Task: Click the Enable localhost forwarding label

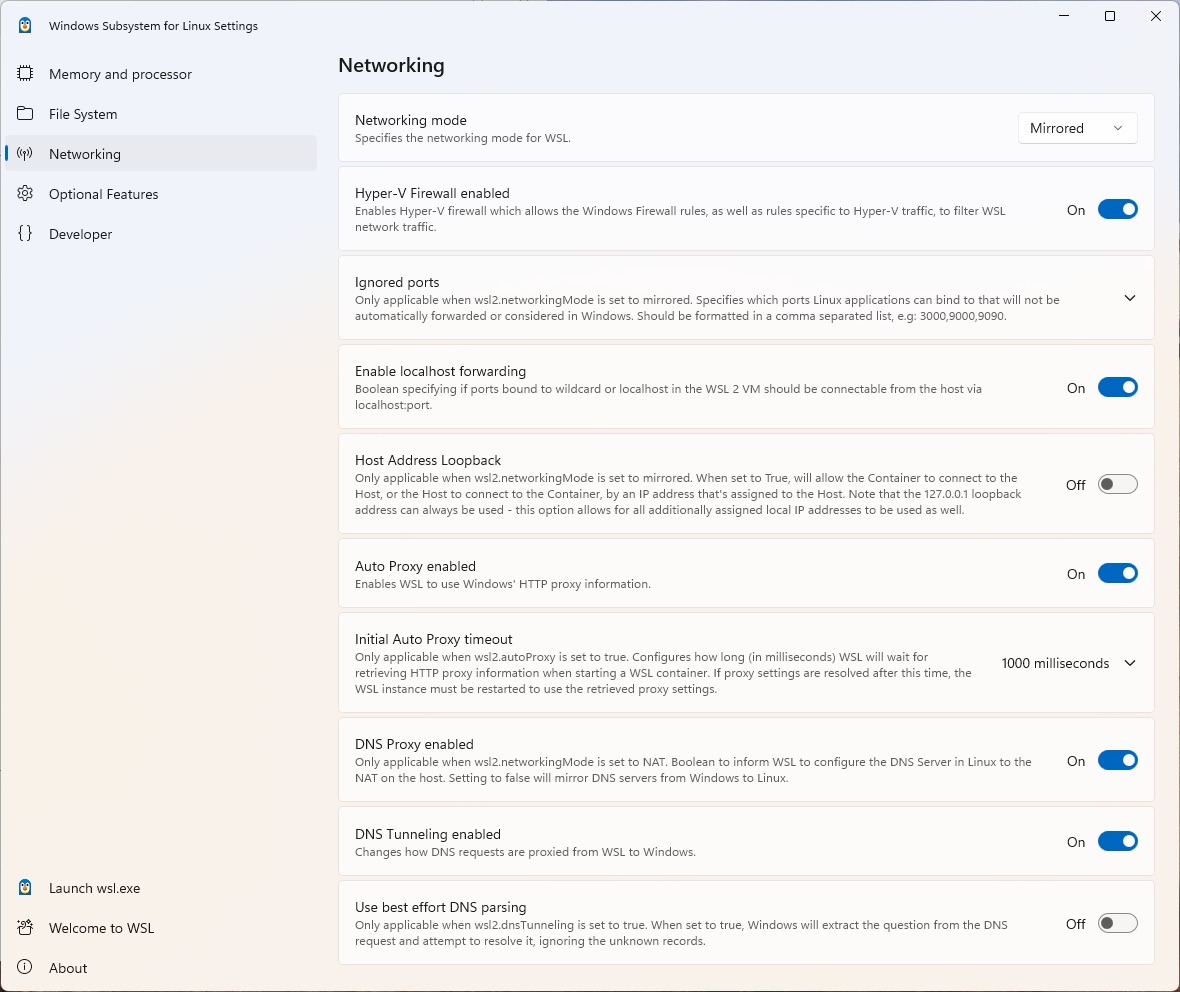Action: [440, 371]
